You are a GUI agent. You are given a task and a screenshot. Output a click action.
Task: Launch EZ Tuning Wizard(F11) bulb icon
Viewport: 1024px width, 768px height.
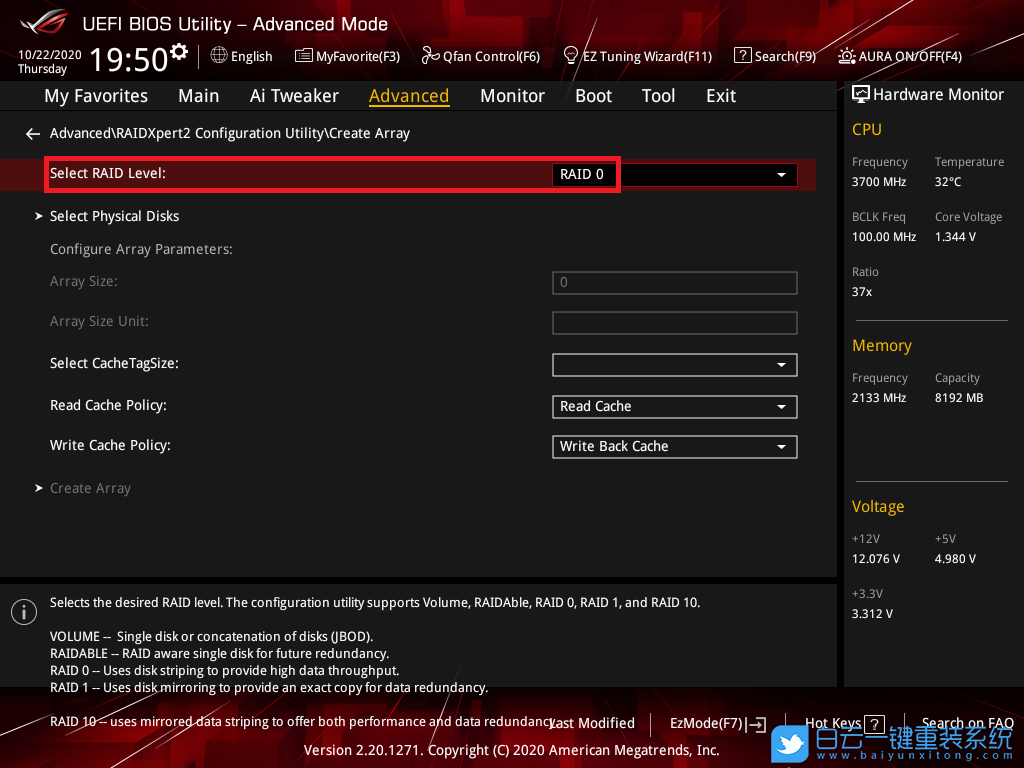click(571, 55)
